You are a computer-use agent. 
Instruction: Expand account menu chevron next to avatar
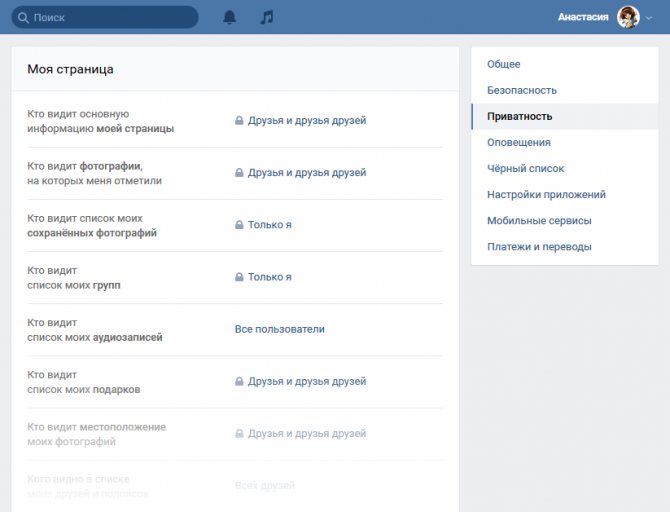click(x=649, y=18)
